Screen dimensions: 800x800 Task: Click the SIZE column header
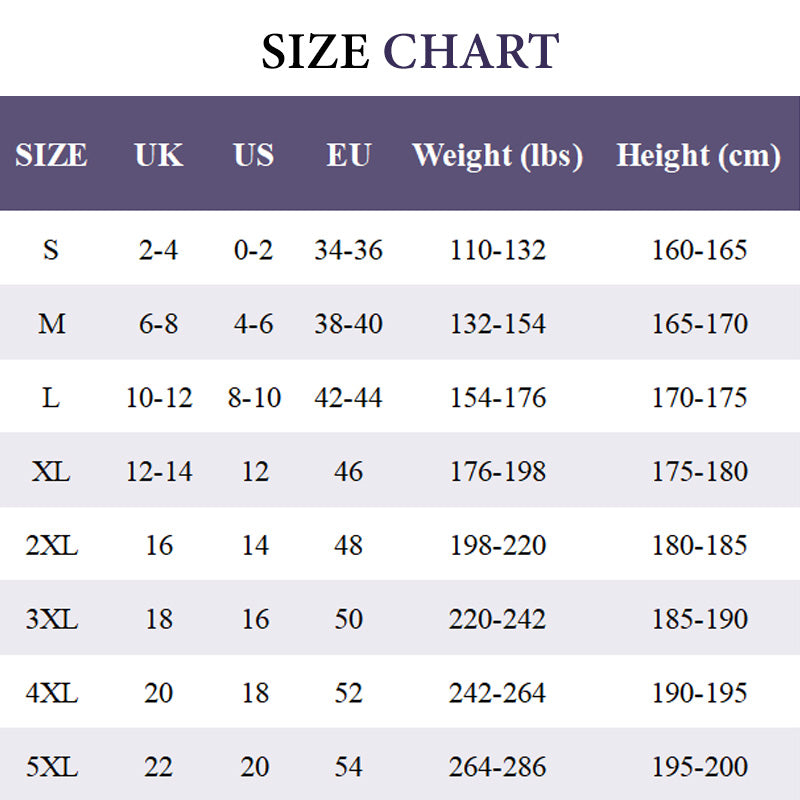pos(51,155)
